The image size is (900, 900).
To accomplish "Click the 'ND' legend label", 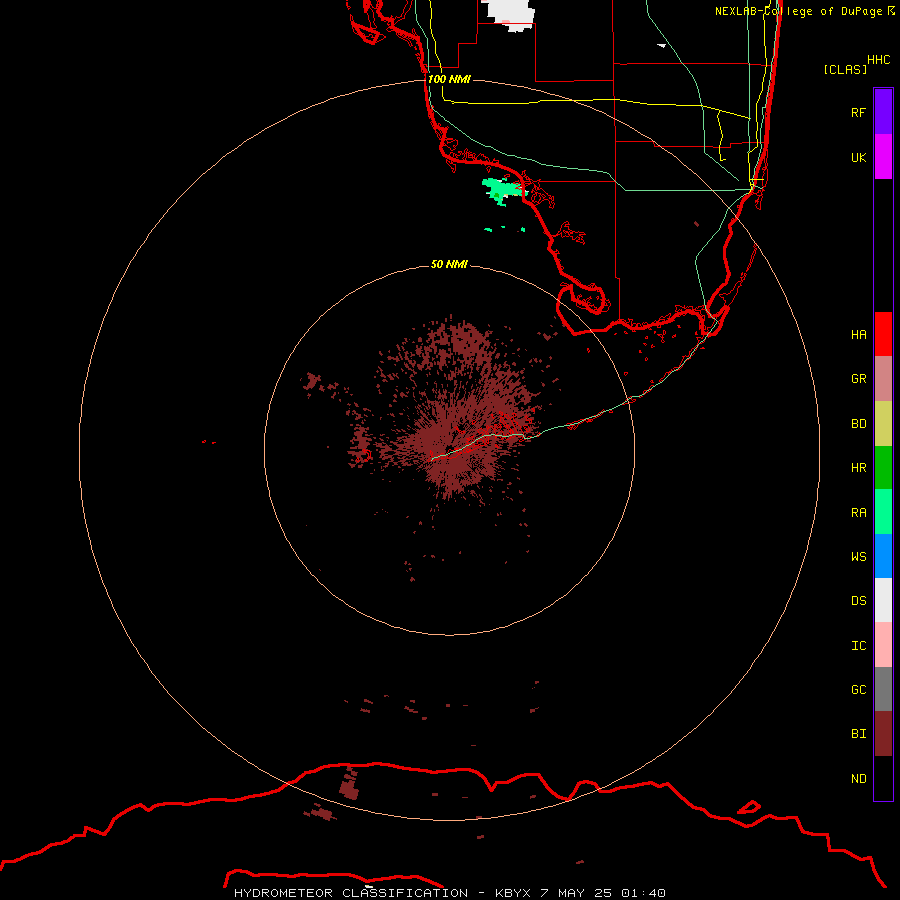I will click(858, 779).
